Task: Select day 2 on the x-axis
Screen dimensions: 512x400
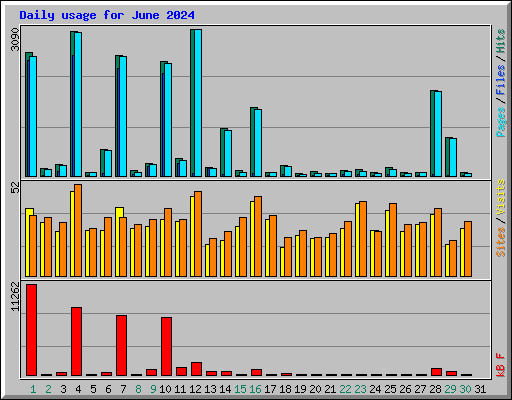Action: click(x=48, y=389)
